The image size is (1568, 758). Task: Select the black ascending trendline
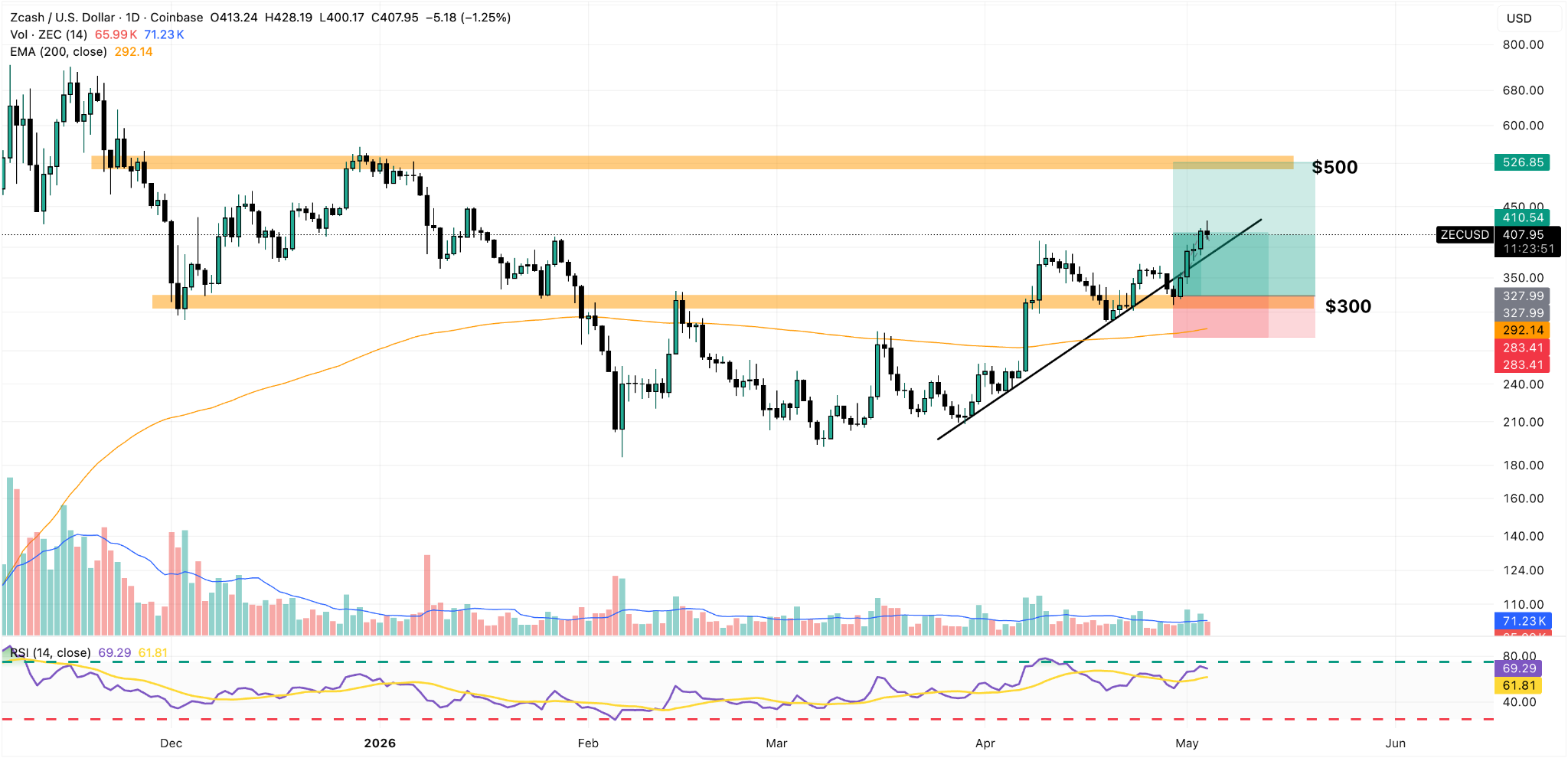coord(1099,329)
